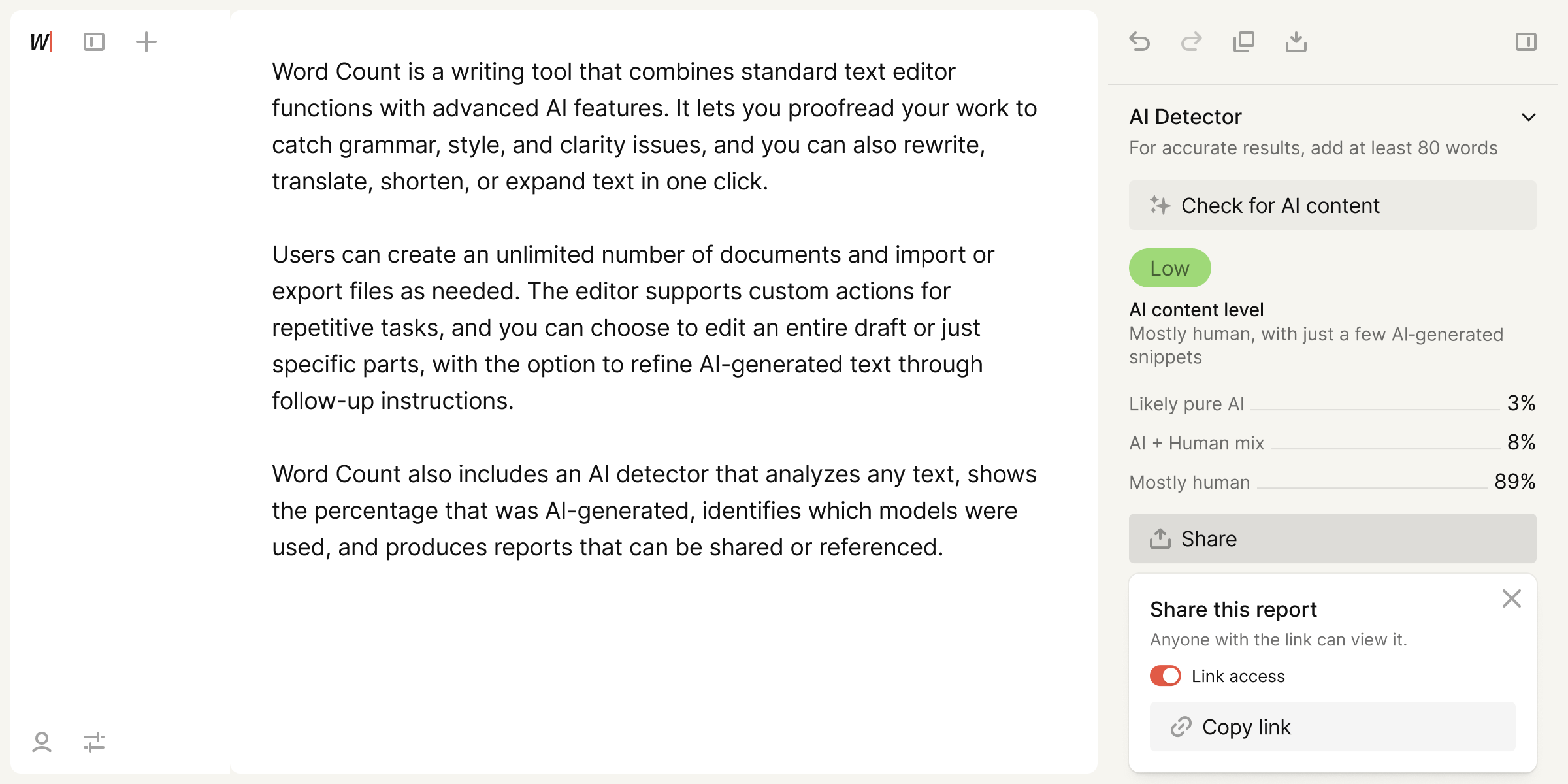Open settings sliders icon at bottom left
The image size is (1568, 784).
click(x=94, y=742)
